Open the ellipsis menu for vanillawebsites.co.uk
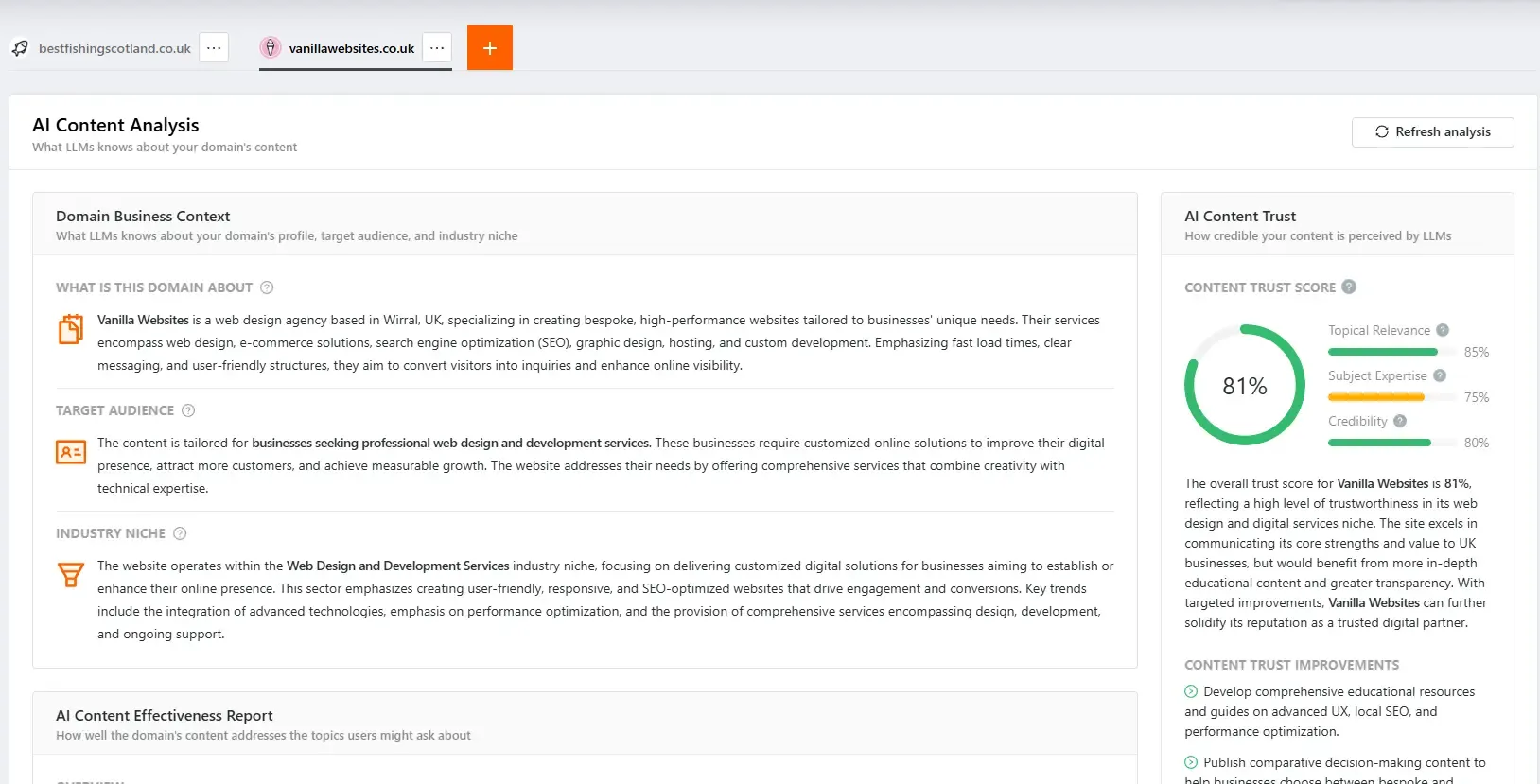 [436, 47]
